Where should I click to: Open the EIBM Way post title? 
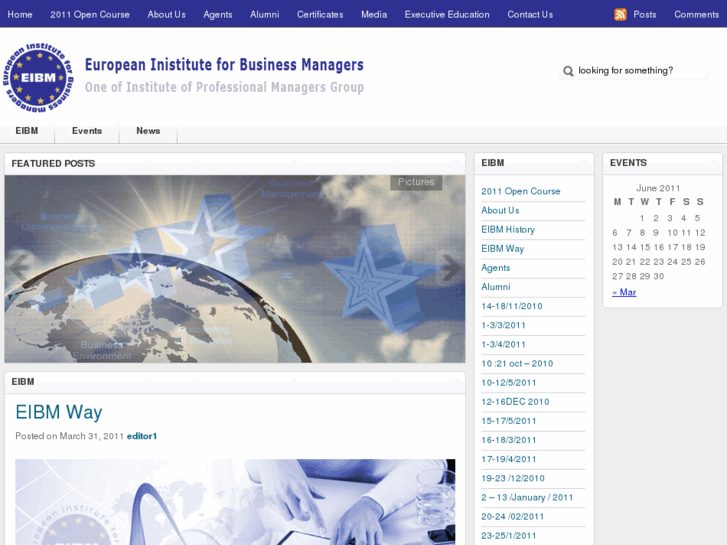tap(59, 412)
